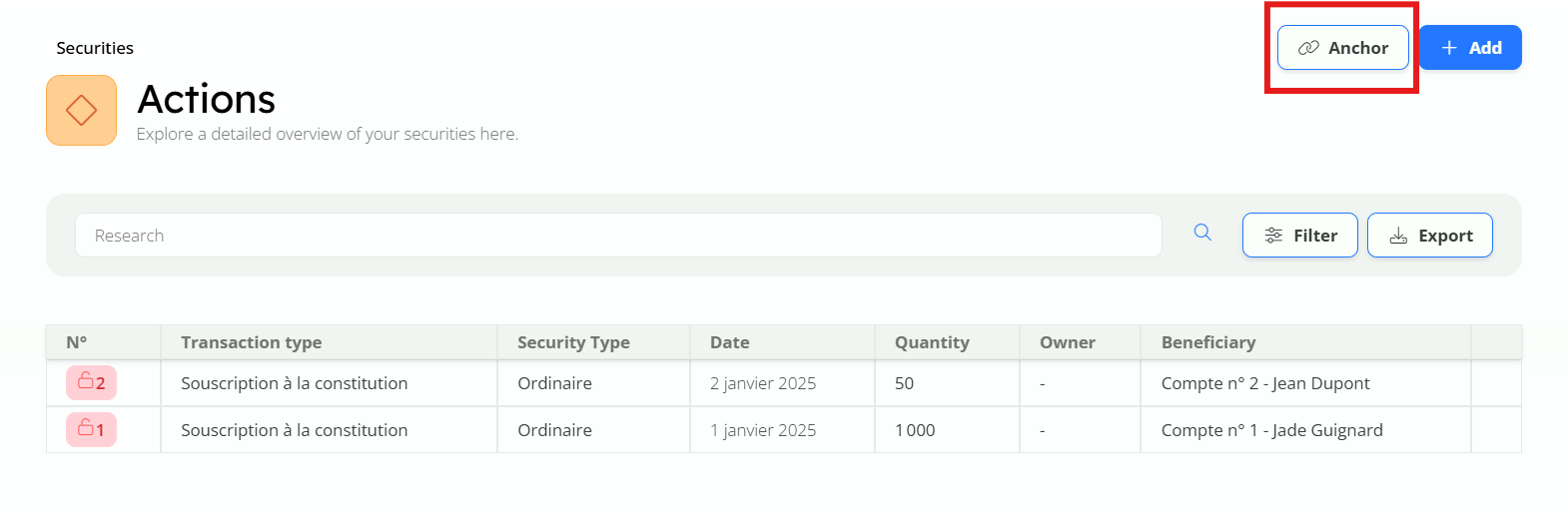Screen dimensions: 1568x514
Task: Click the unlock badge for transaction 2
Action: tap(91, 382)
